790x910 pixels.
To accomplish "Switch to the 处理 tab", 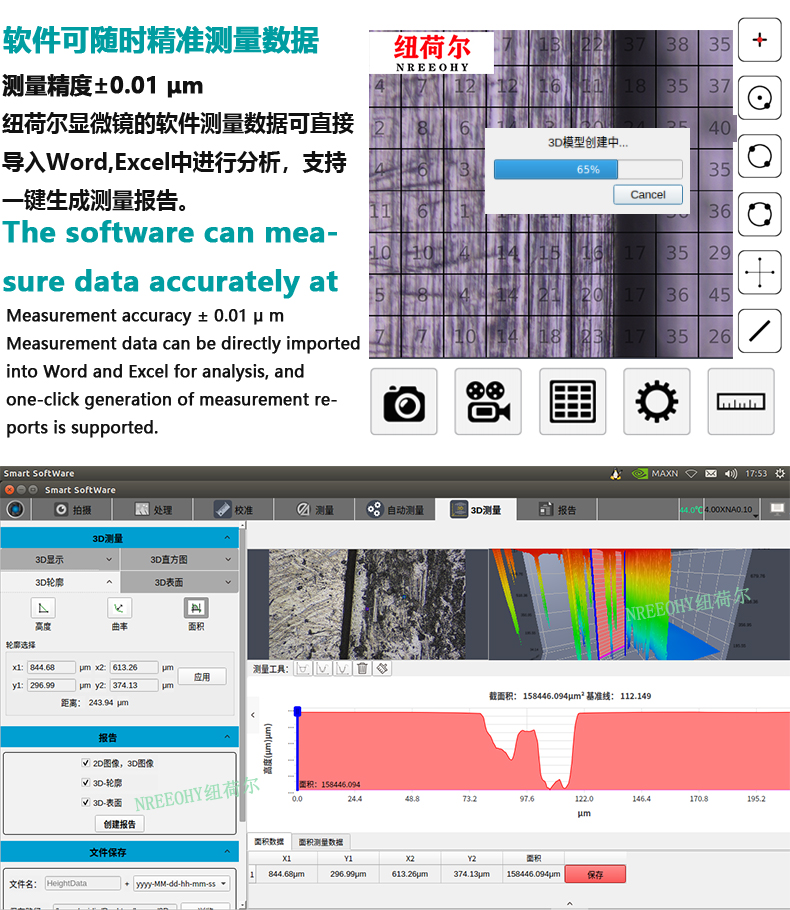I will click(x=154, y=510).
